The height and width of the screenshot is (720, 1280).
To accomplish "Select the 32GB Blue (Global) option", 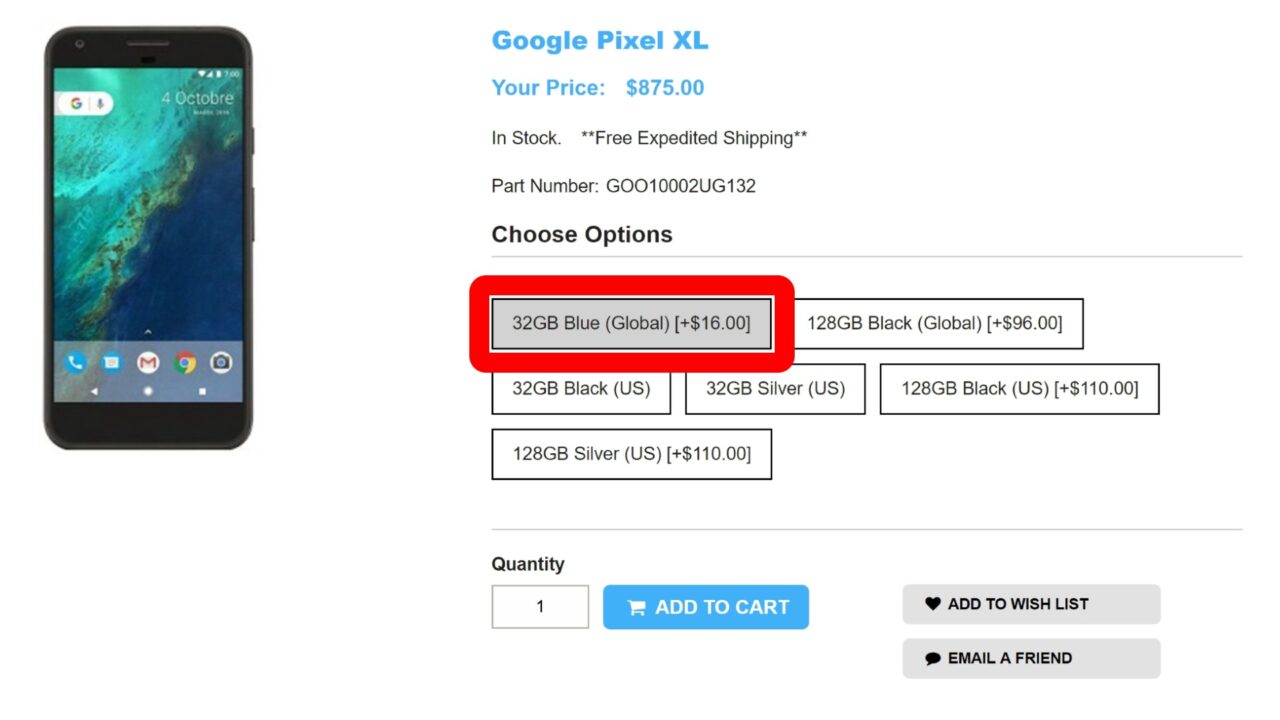I will click(x=631, y=324).
